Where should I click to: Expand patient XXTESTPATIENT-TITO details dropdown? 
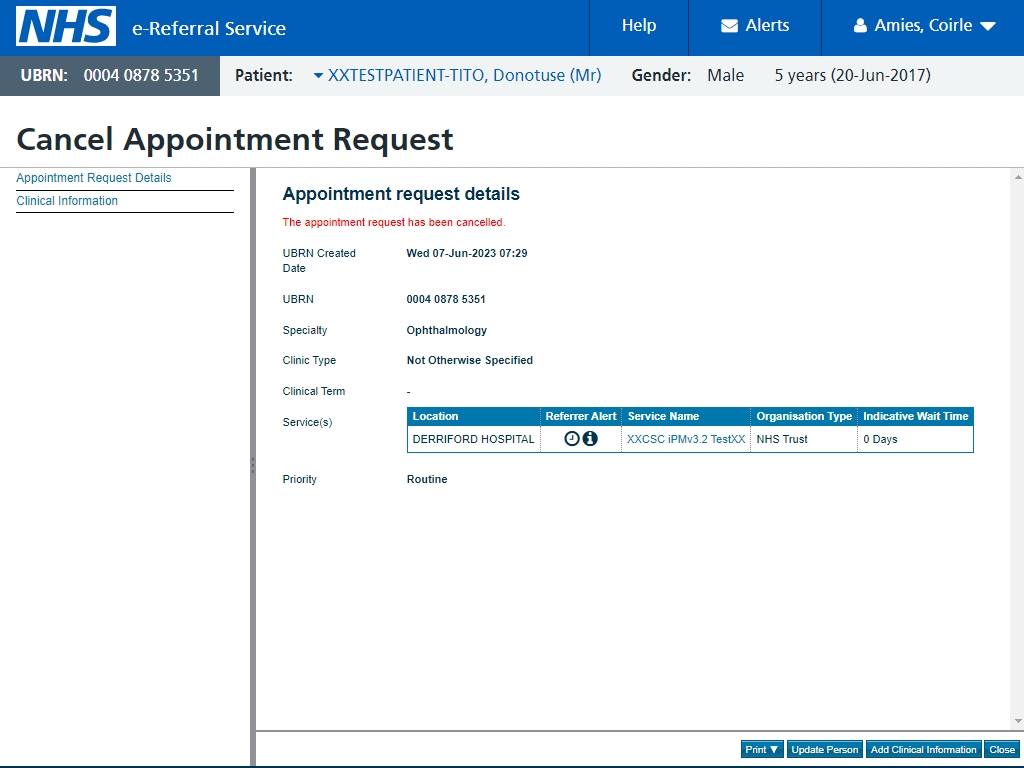(x=457, y=75)
